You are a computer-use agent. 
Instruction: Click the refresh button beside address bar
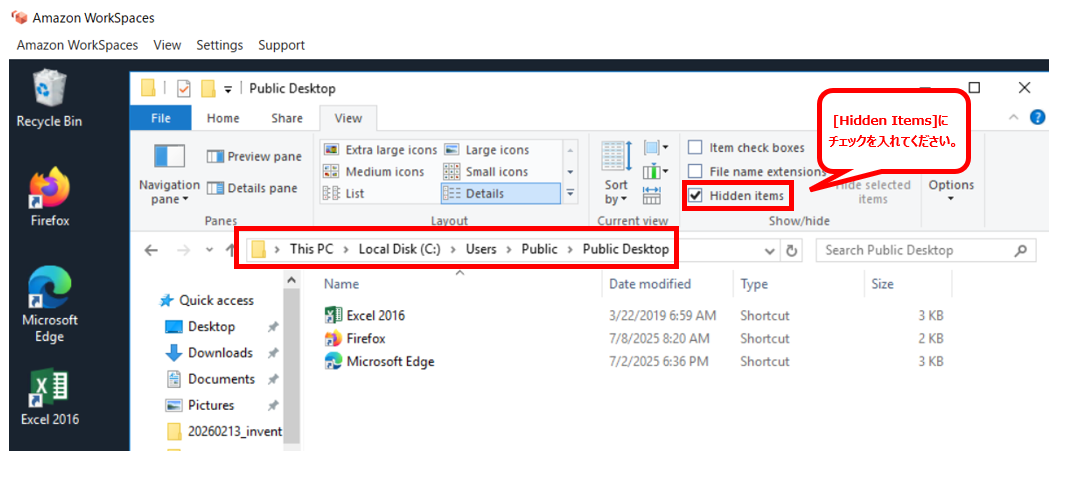coord(792,251)
